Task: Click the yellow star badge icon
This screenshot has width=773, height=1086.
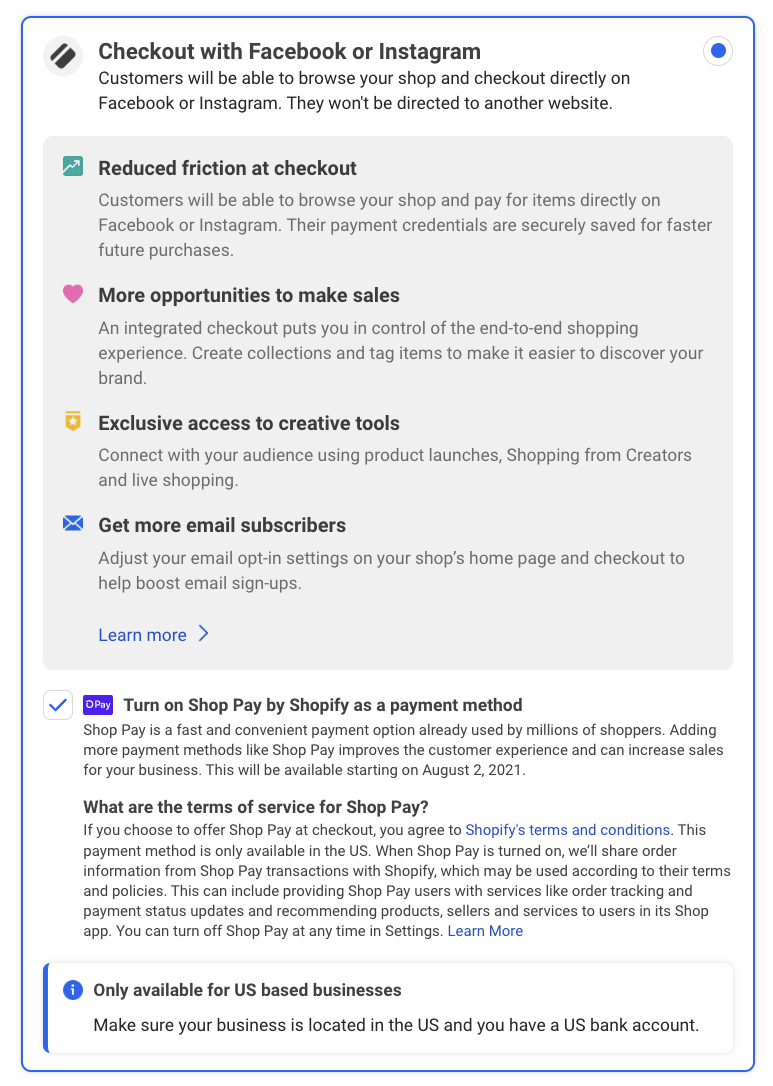Action: pyautogui.click(x=73, y=422)
